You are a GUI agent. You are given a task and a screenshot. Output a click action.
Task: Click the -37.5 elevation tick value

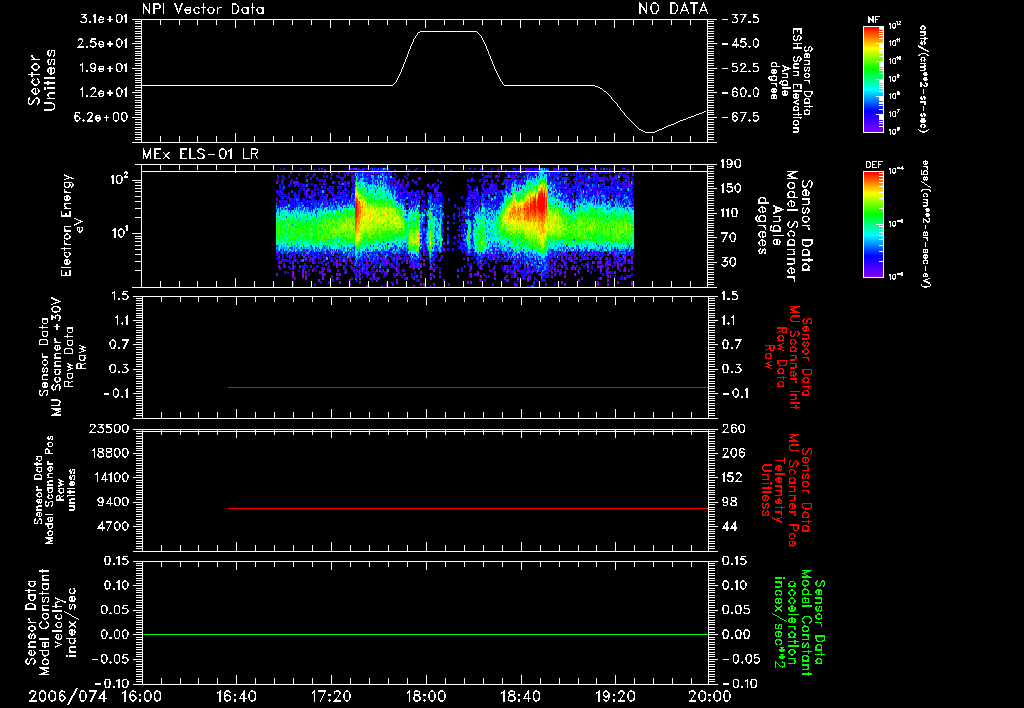point(741,19)
